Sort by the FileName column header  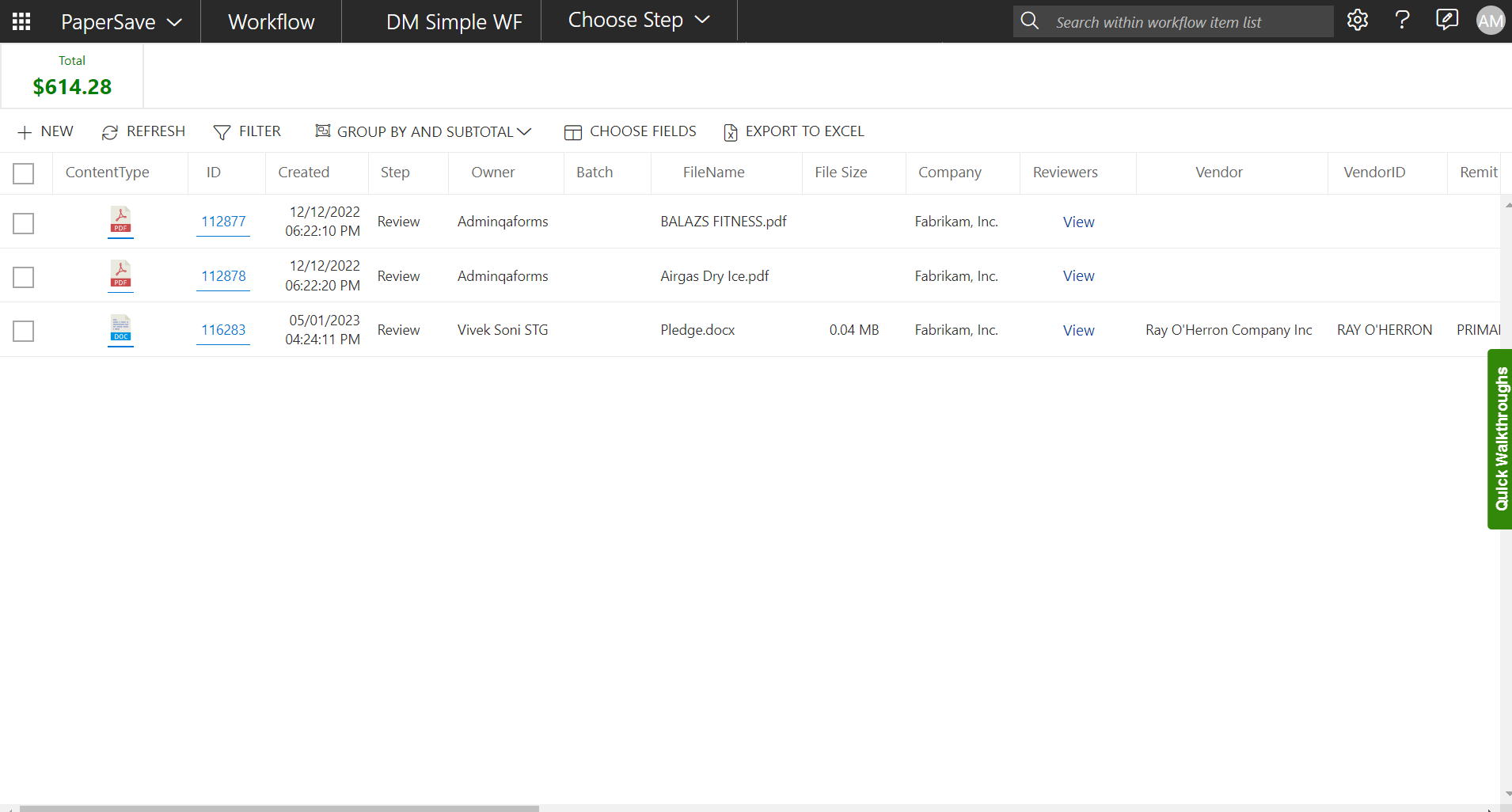point(714,172)
